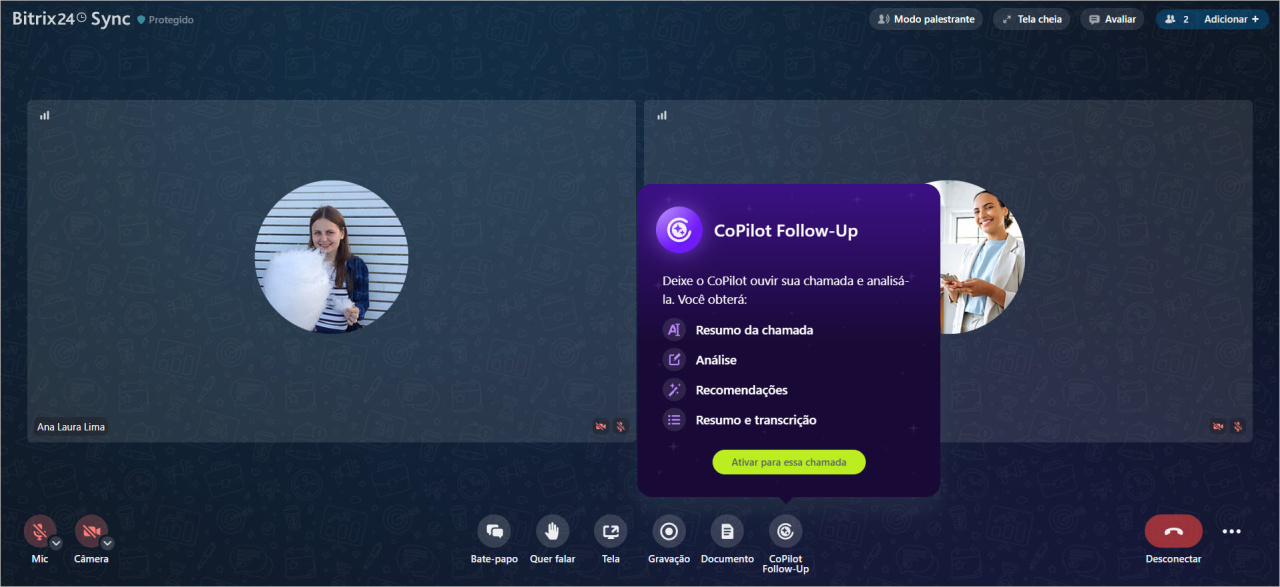1280x587 pixels.
Task: Show the participants list icon with count 2
Action: 1176,19
